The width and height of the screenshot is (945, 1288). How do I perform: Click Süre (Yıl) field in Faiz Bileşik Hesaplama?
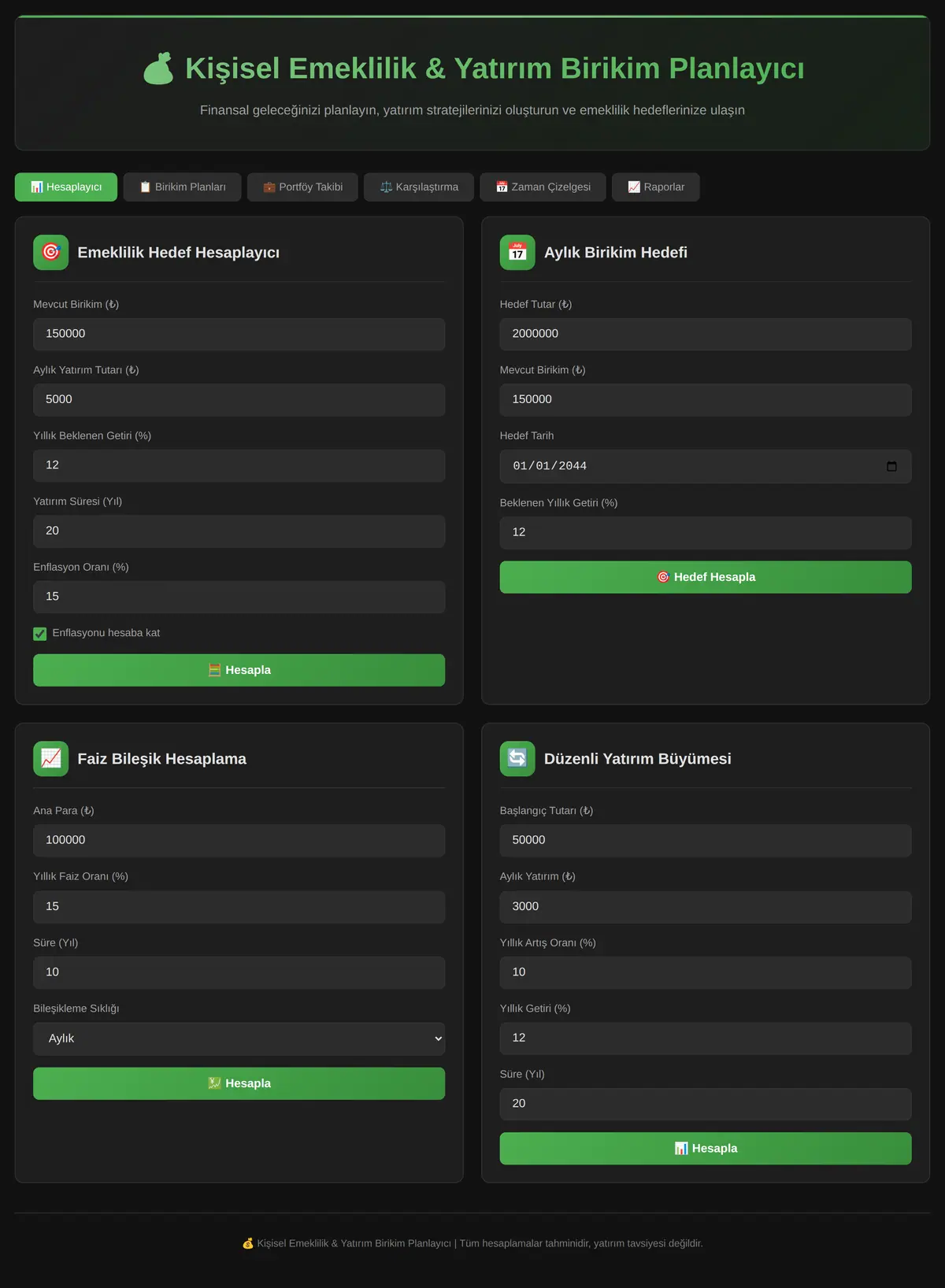[239, 972]
